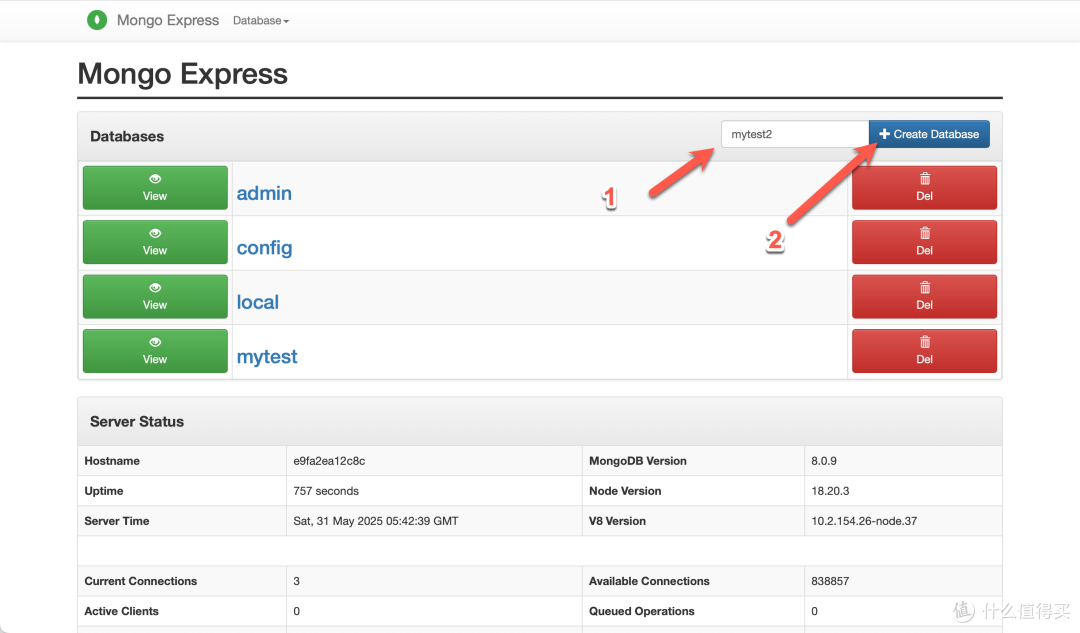
Task: Click Node version value 18.20.3
Action: (830, 491)
